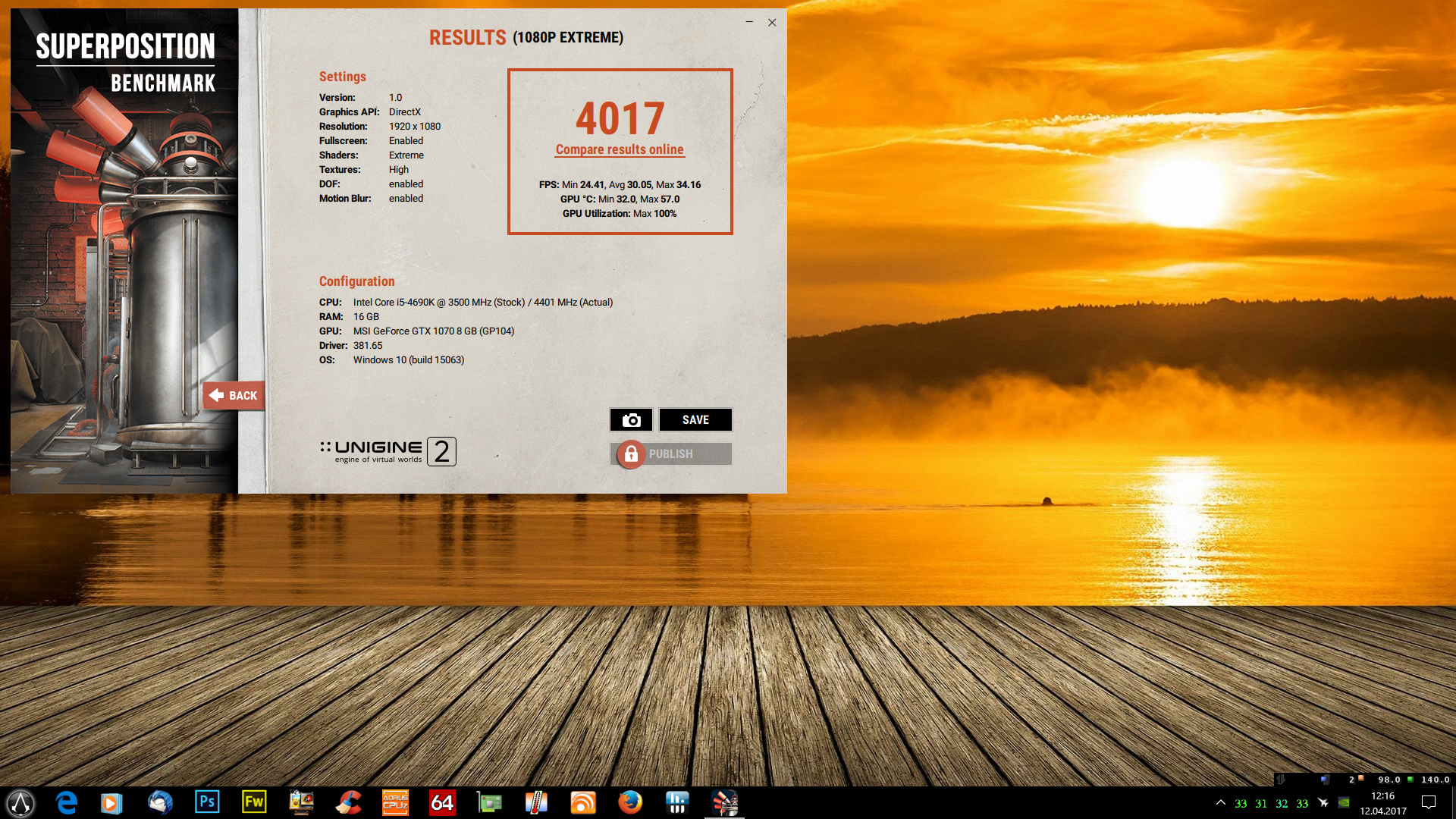The image size is (1456, 819).
Task: Open the Windows Action Center
Action: click(x=1429, y=802)
